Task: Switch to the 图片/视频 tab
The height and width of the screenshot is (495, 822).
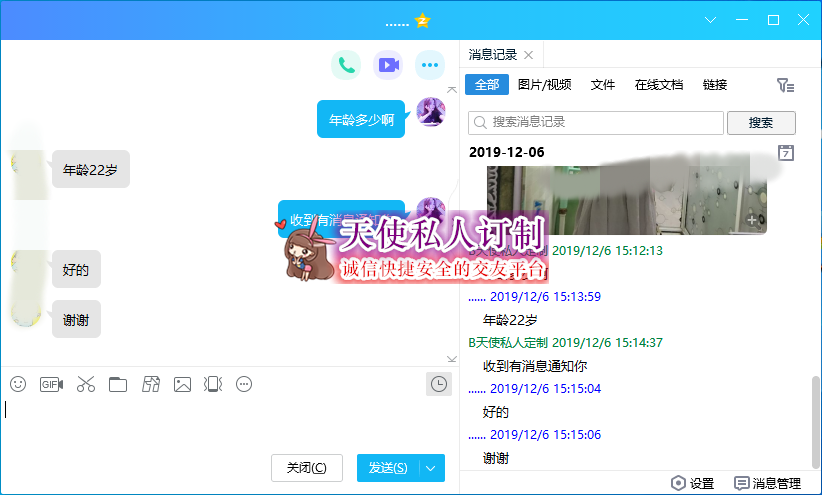Action: pos(544,85)
